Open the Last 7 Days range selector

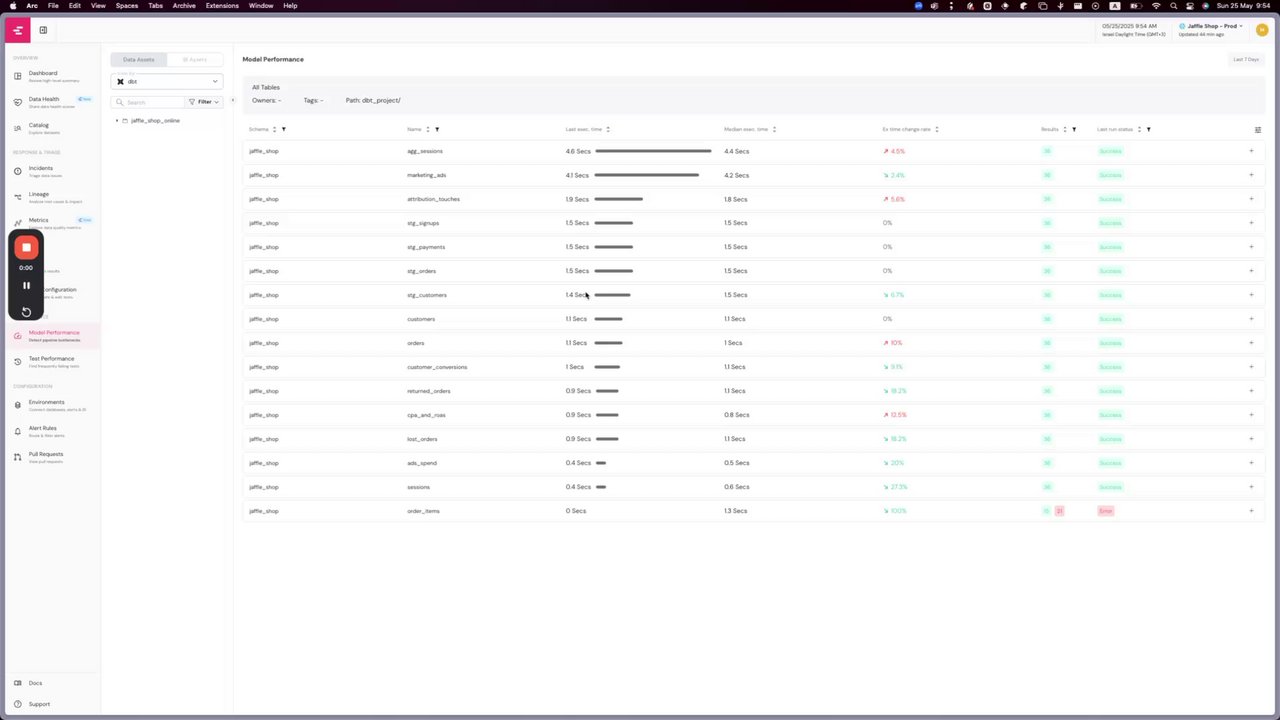point(1246,59)
